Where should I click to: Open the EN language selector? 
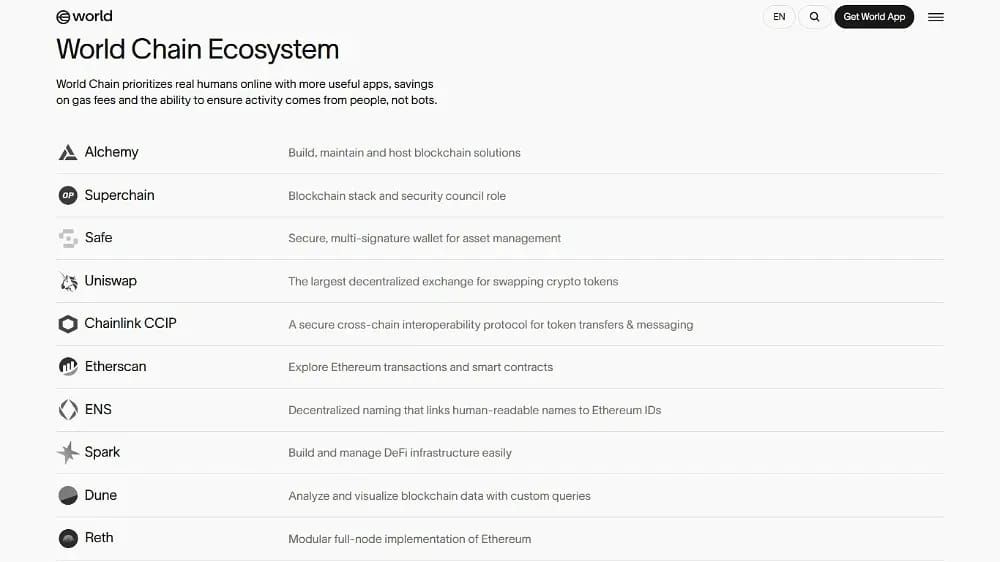779,17
